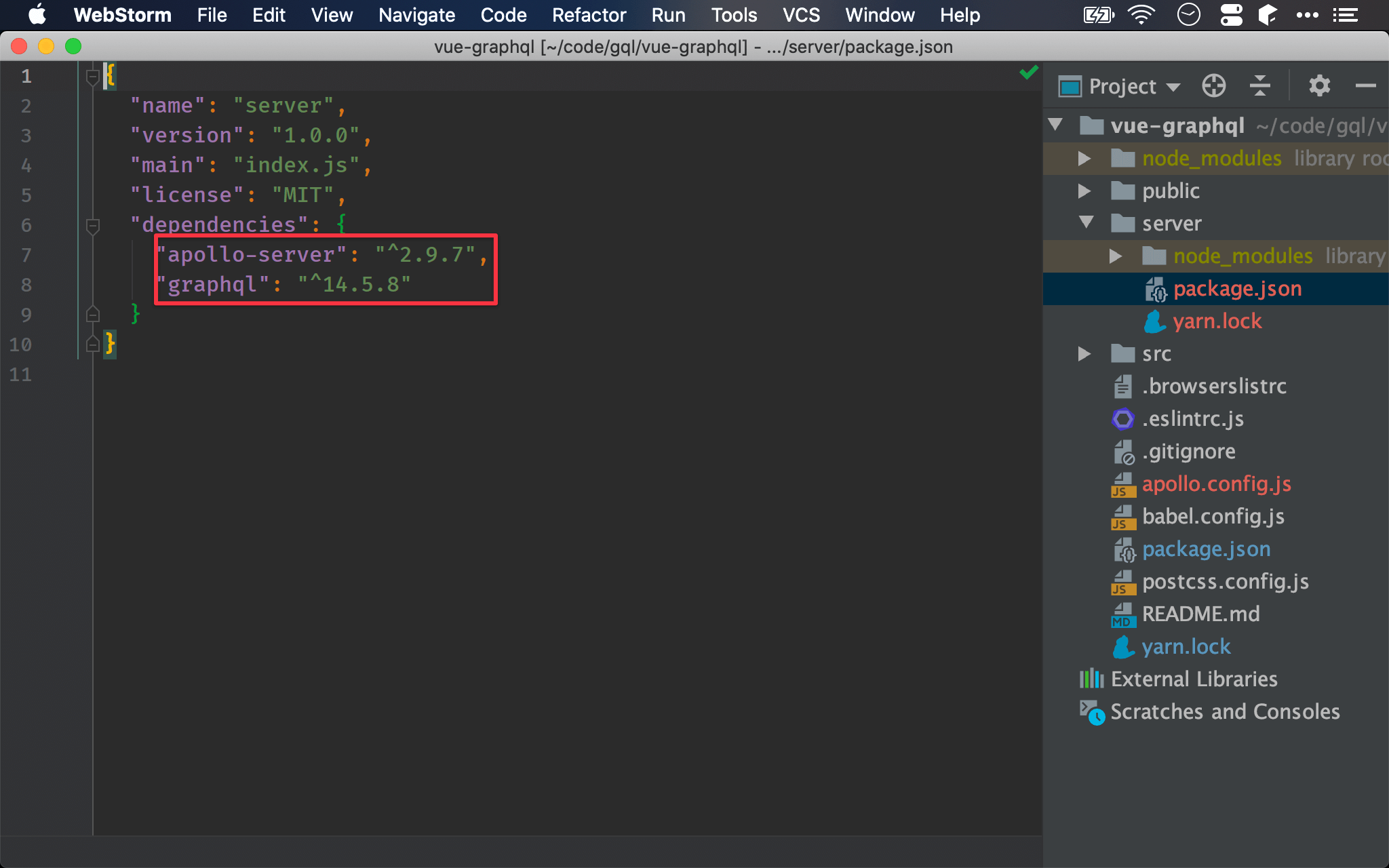Open the Code menu
The width and height of the screenshot is (1389, 868).
click(503, 15)
